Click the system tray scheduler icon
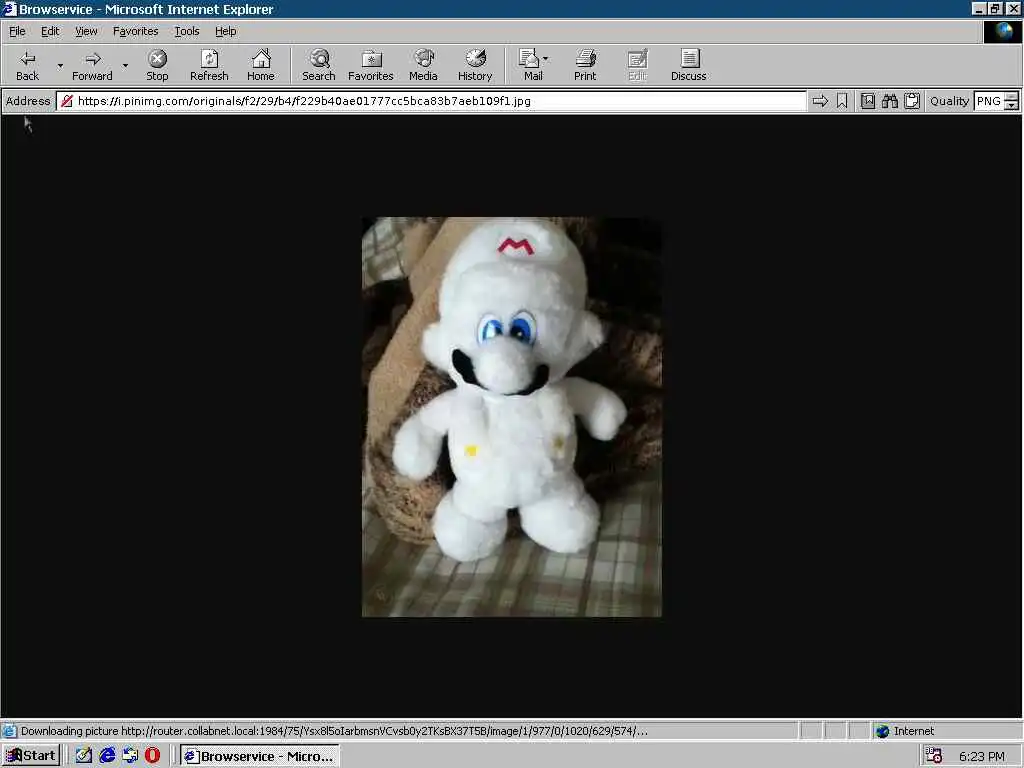The width and height of the screenshot is (1024, 768). [x=934, y=756]
